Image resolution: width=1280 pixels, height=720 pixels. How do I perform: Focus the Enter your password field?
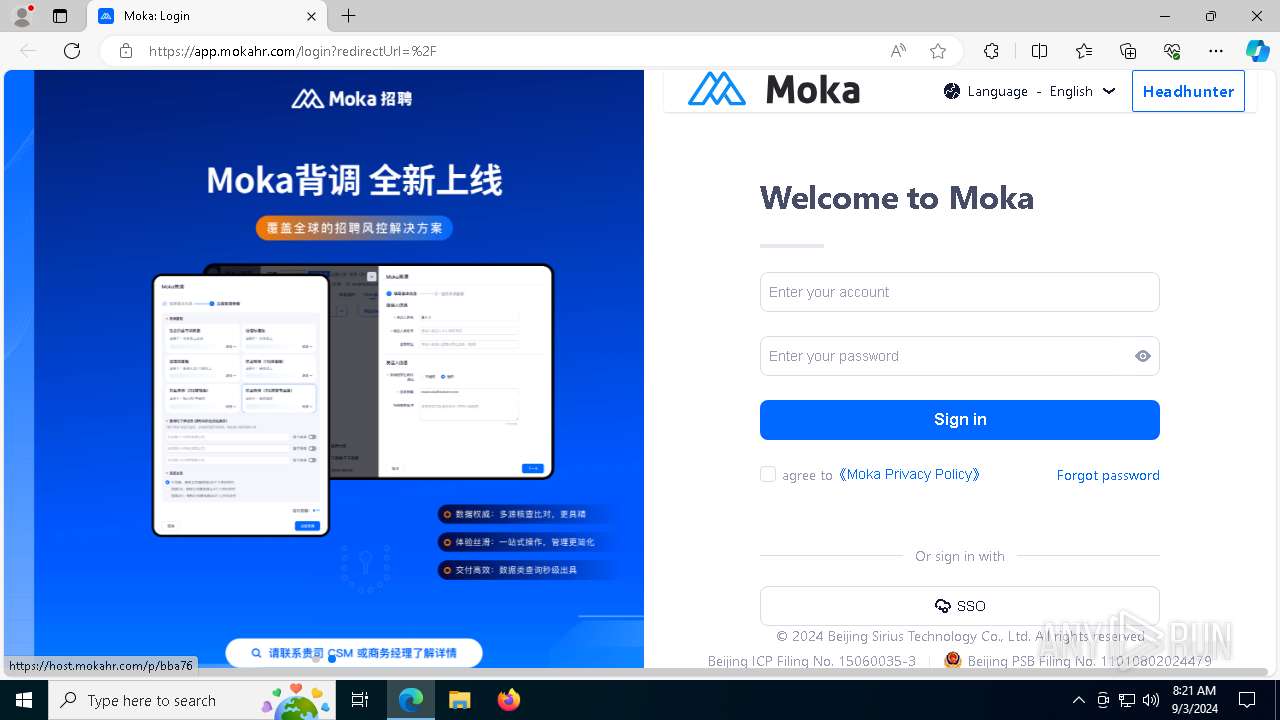tap(945, 356)
